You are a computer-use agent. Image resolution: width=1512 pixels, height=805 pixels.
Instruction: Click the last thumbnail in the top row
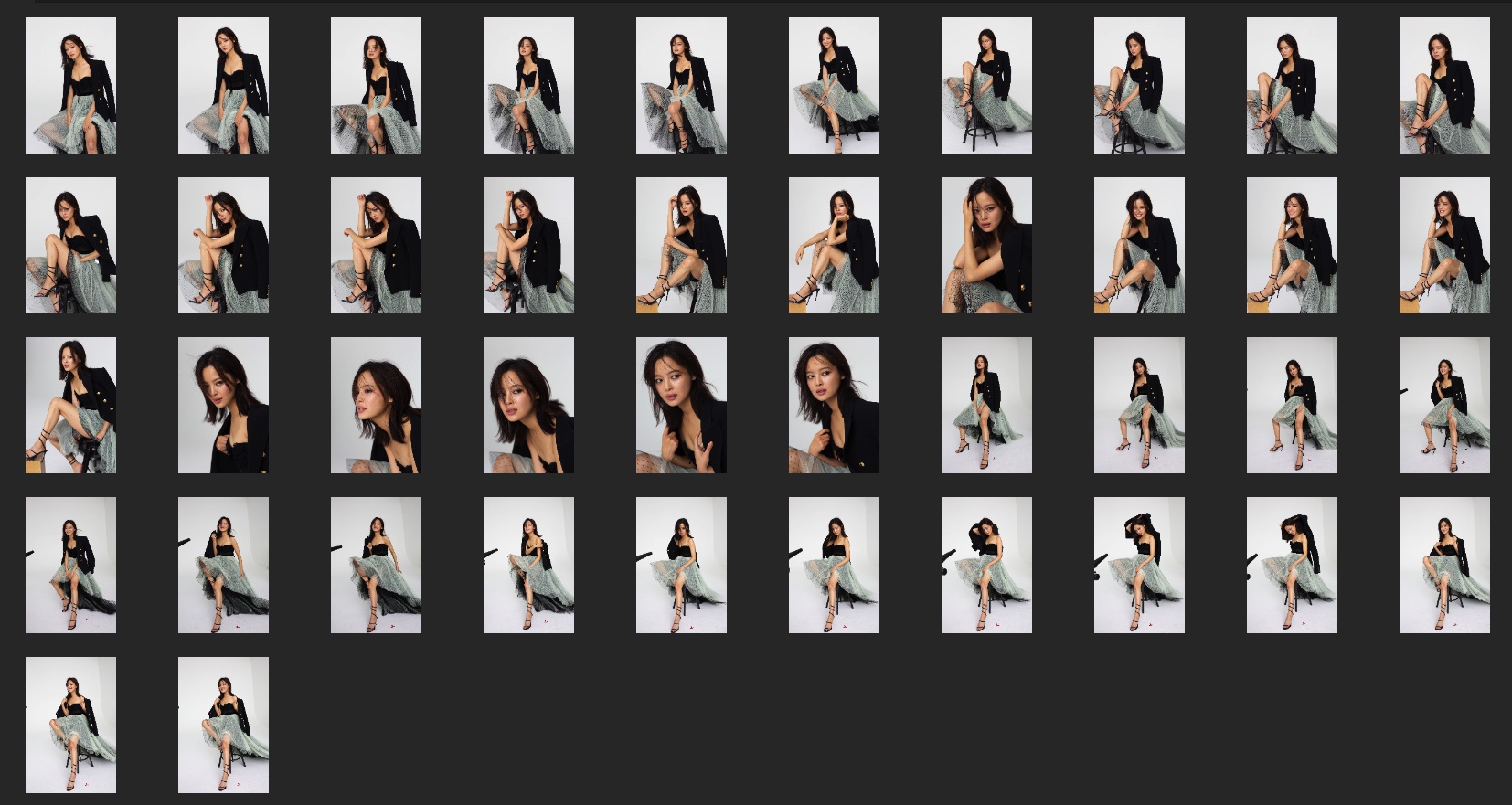(1444, 85)
